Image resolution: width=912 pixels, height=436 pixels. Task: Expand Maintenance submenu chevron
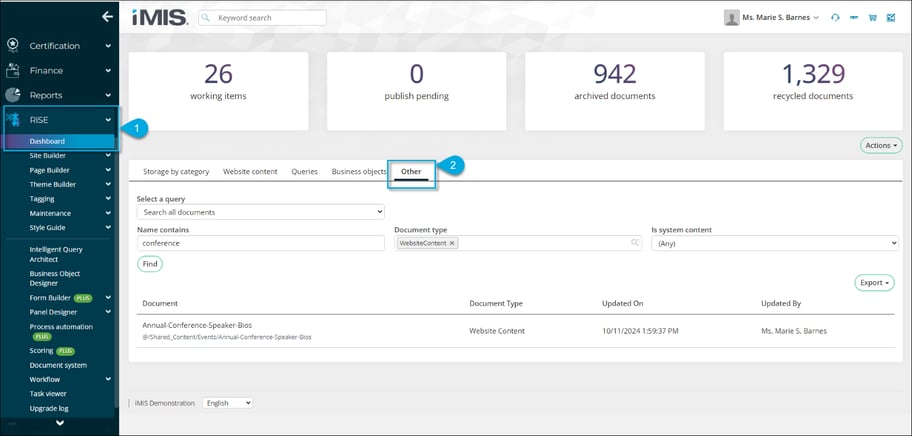pyautogui.click(x=108, y=213)
